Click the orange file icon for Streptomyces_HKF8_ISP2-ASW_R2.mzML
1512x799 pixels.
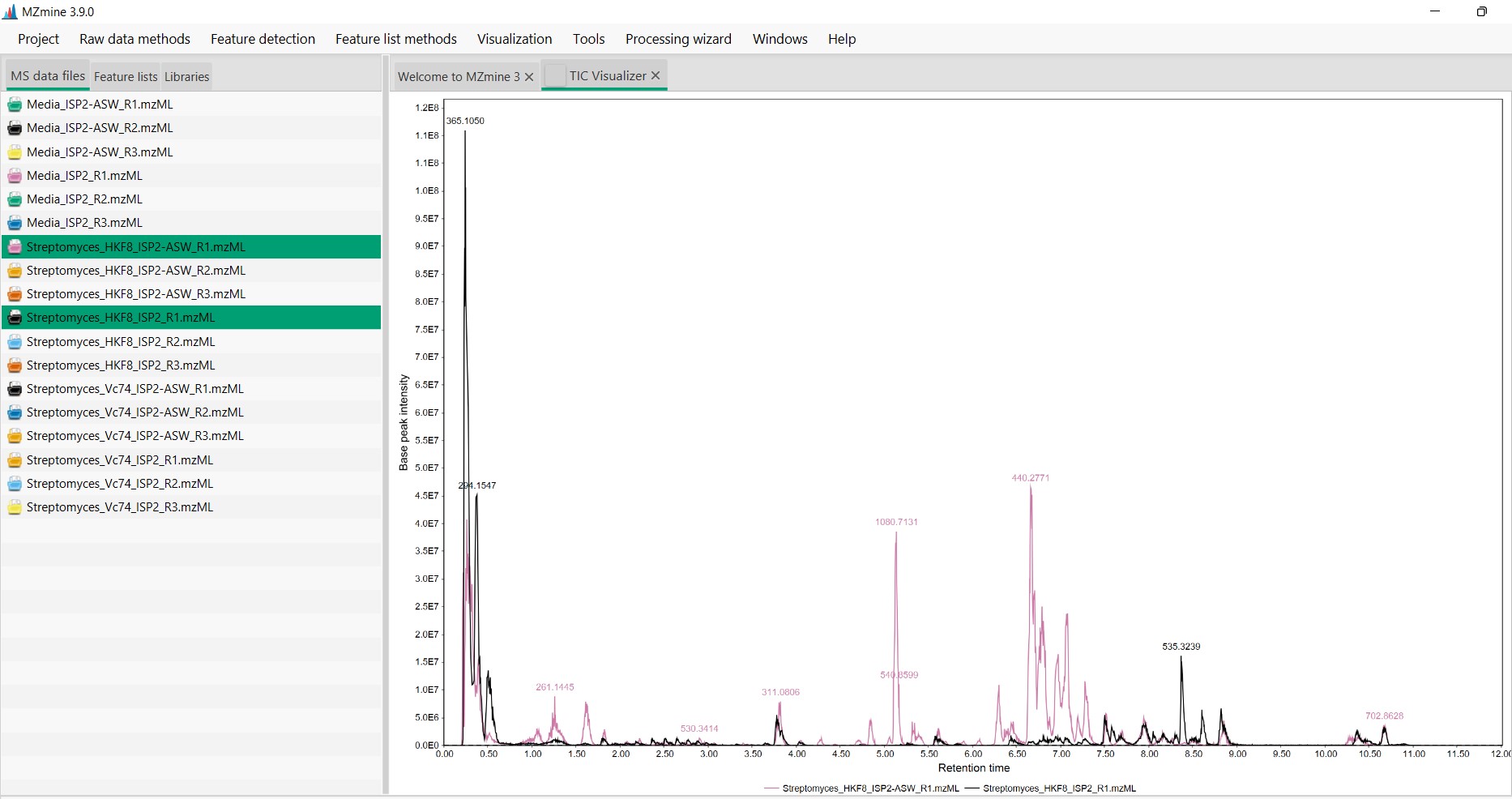[14, 270]
